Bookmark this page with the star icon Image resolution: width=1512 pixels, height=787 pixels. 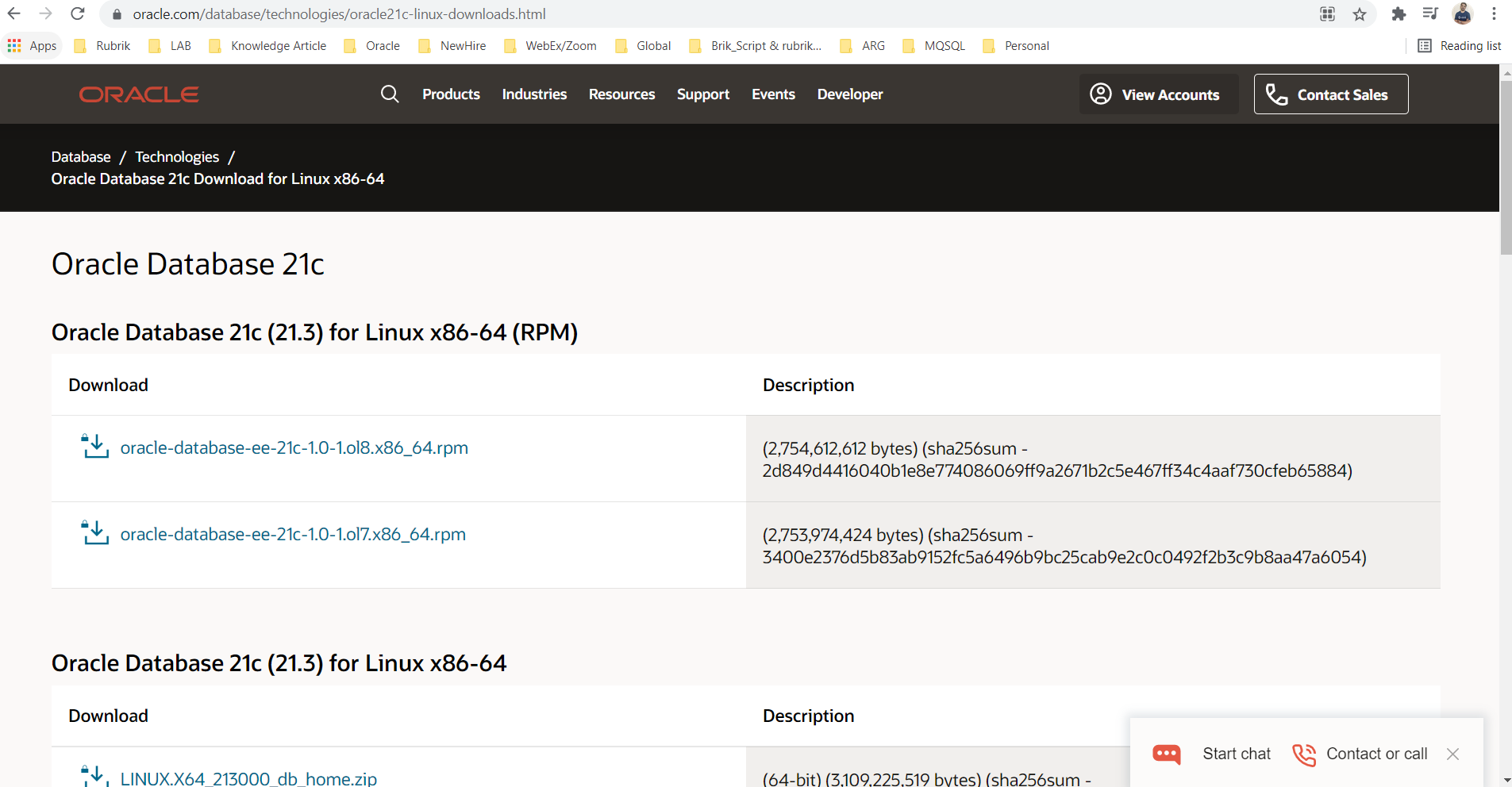(1360, 14)
